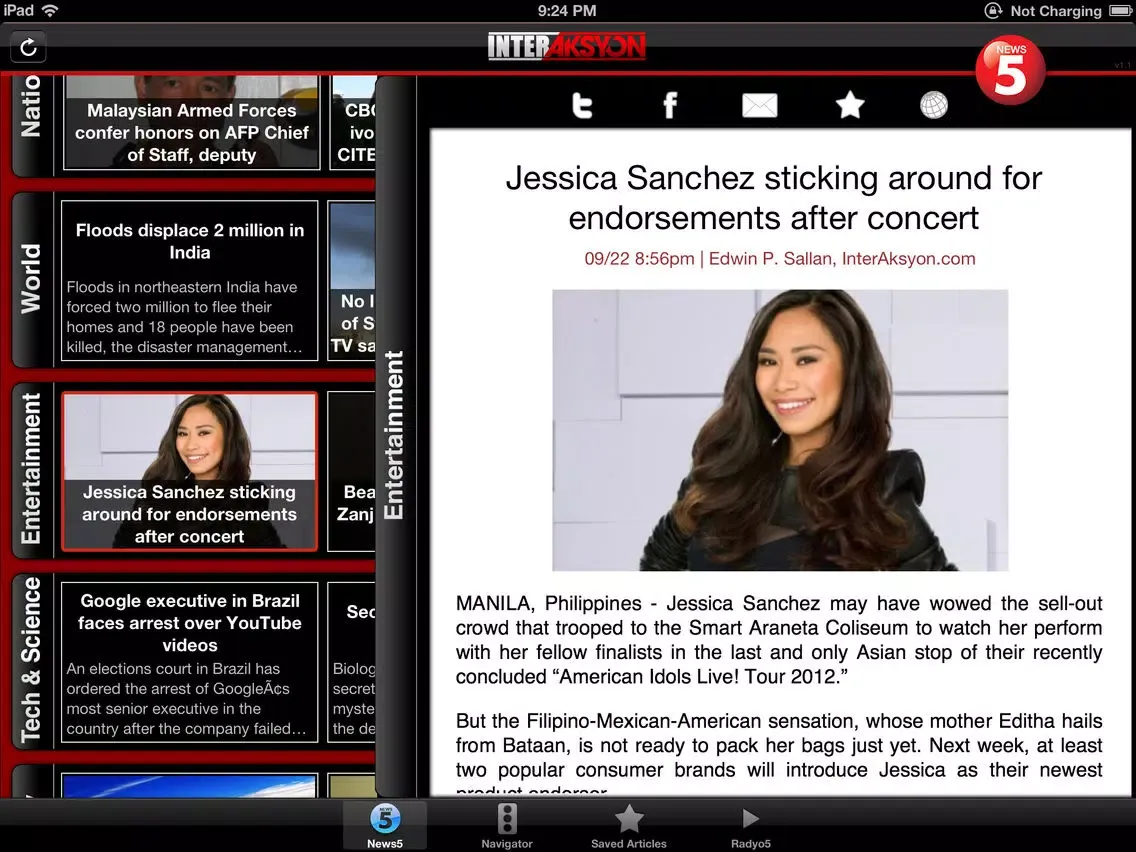Screen dimensions: 1136x852
Task: Open Google executive in Brazil article
Action: click(190, 662)
